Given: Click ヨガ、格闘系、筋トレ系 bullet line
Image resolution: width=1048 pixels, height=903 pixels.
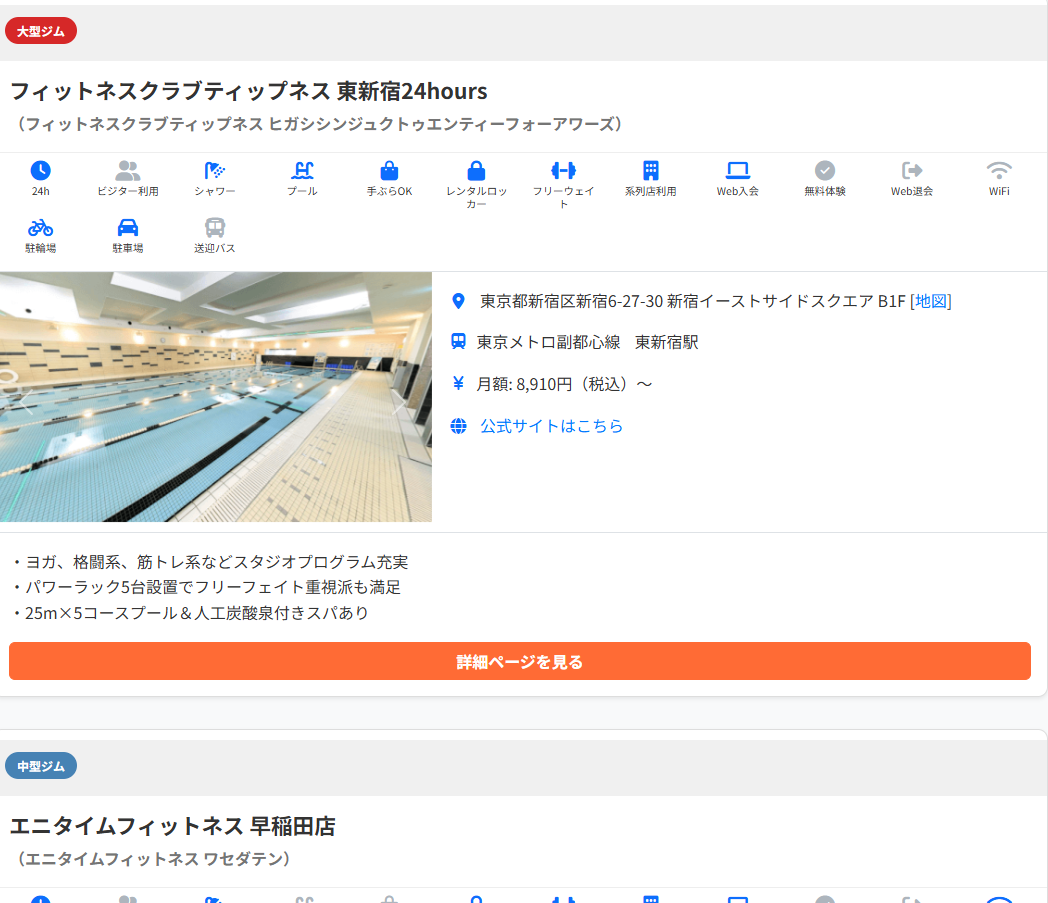Looking at the screenshot, I should coord(211,562).
